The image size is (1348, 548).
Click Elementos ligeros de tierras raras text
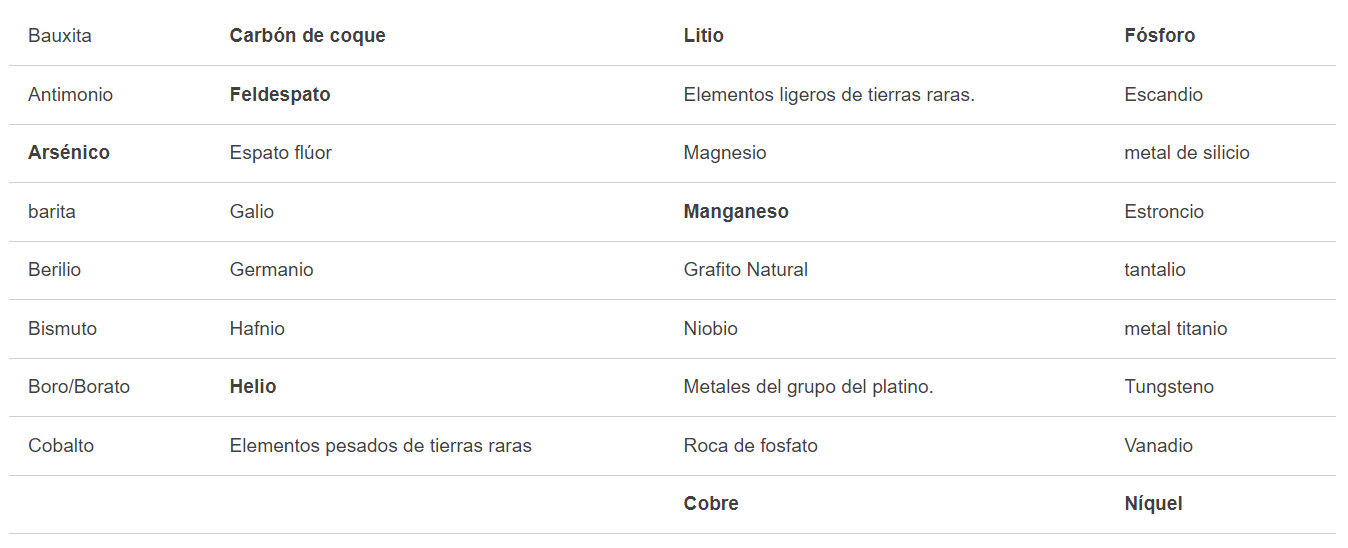(829, 95)
